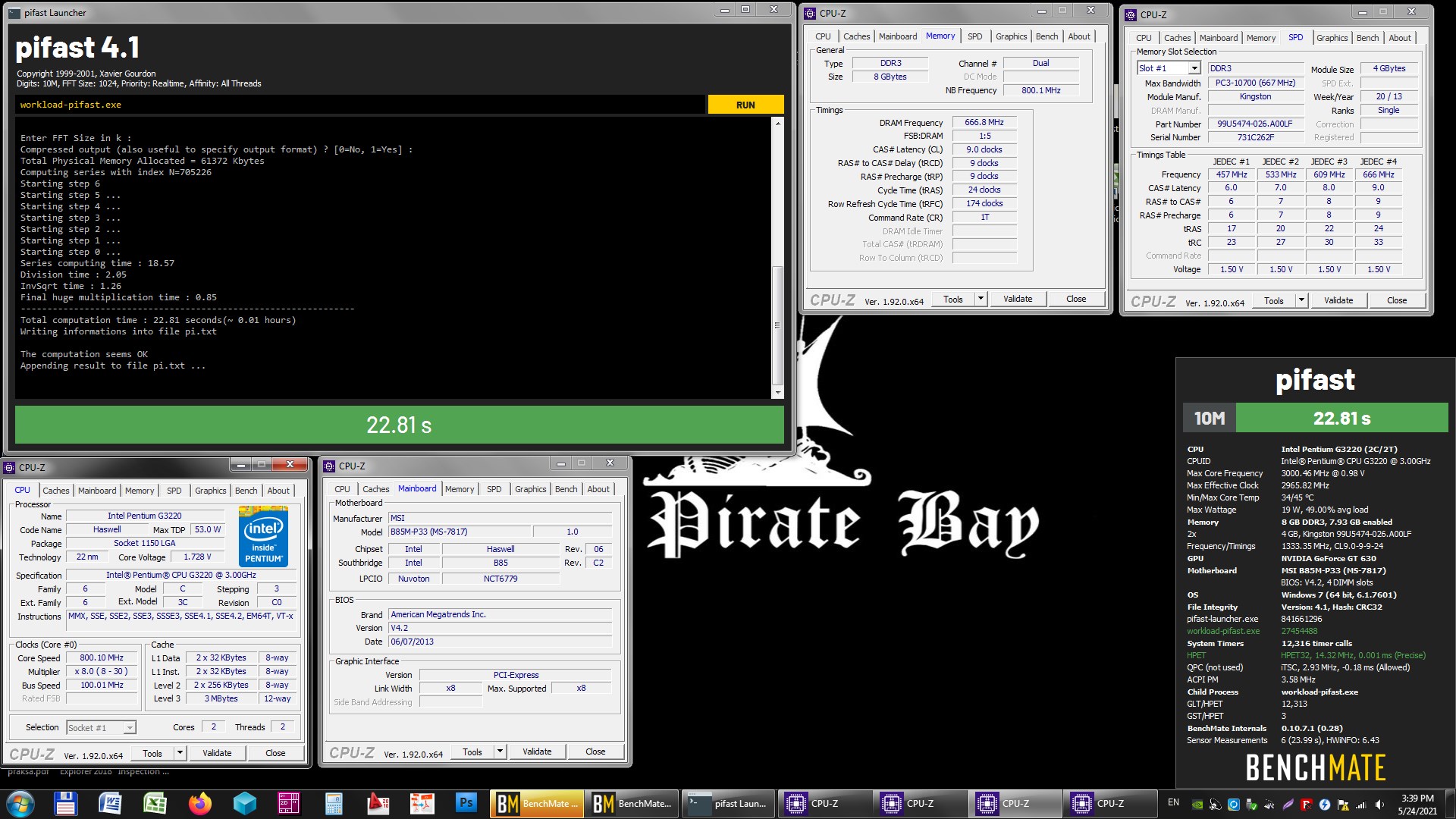Screen dimensions: 1456x819
Task: Open the Windows Start menu orb
Action: [20, 803]
